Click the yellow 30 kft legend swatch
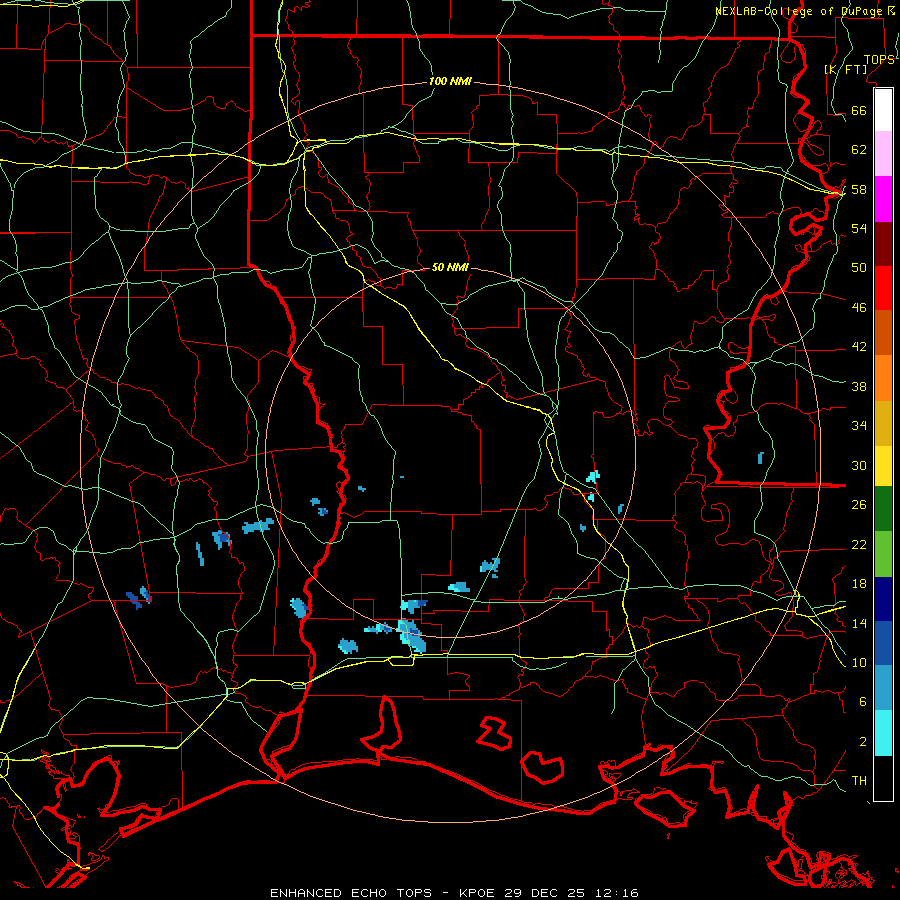The height and width of the screenshot is (900, 900). (883, 466)
